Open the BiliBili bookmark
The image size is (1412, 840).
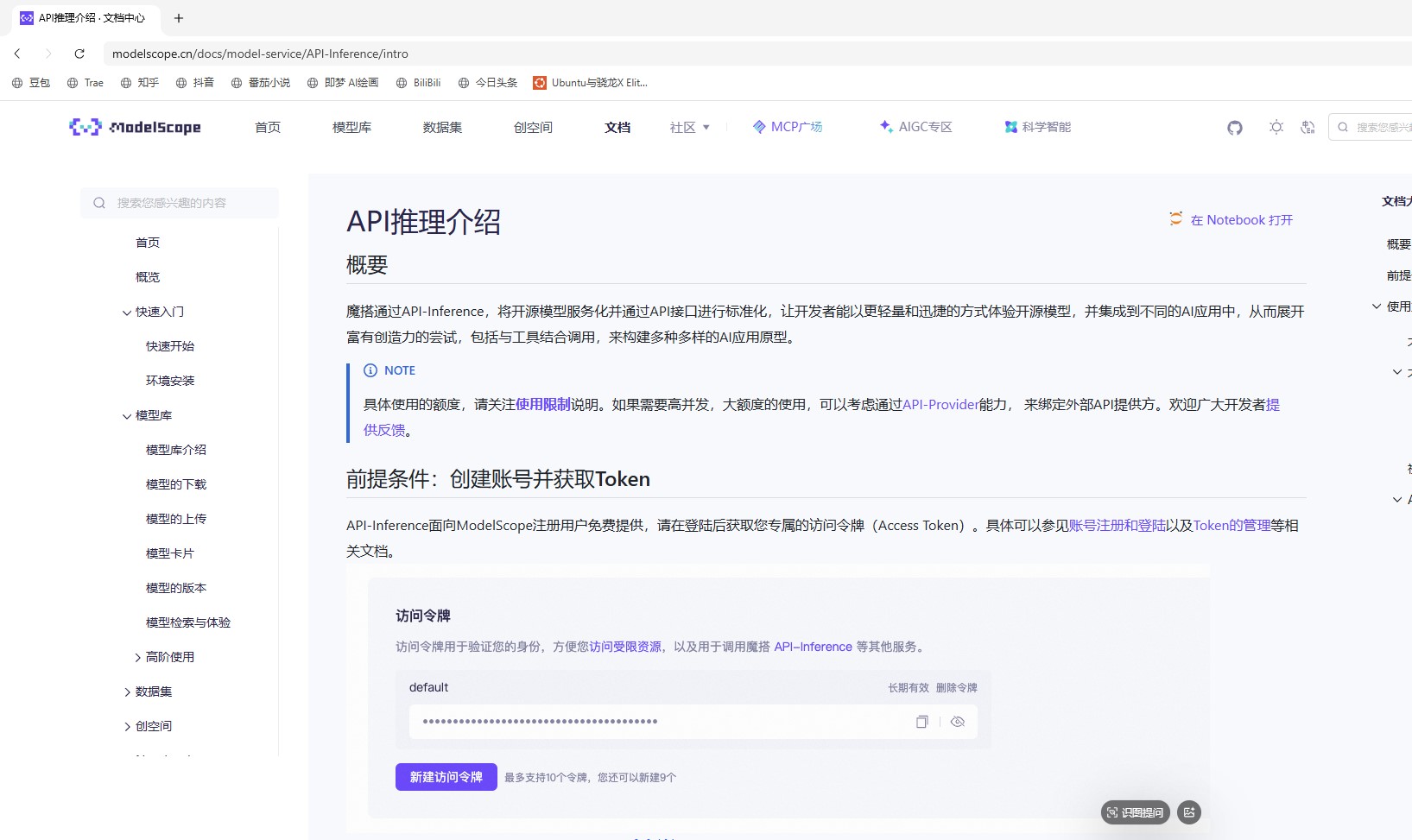419,83
